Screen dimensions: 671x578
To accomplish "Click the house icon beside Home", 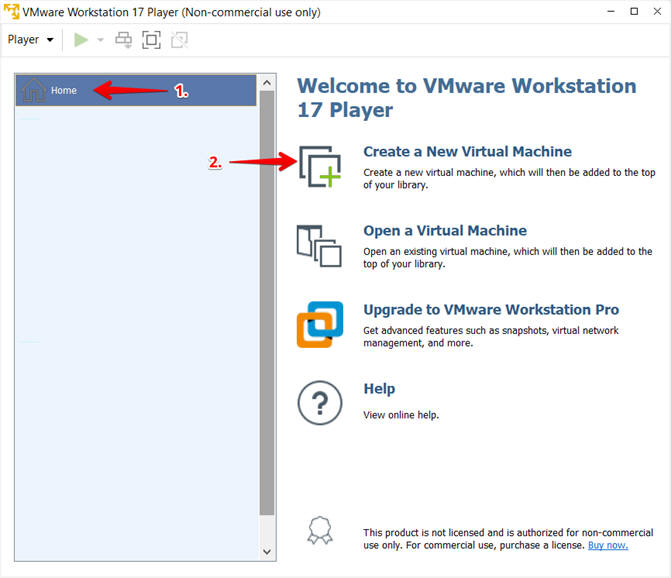I will (34, 90).
